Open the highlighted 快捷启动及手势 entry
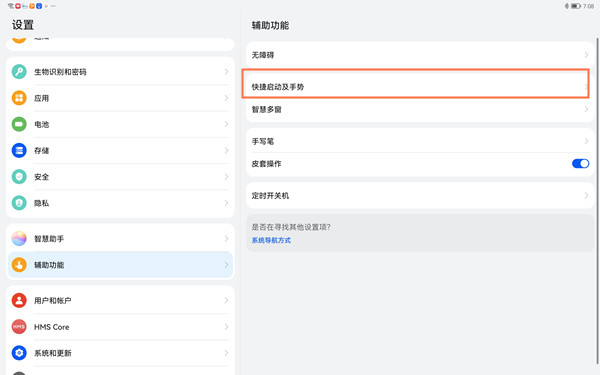 (x=416, y=84)
